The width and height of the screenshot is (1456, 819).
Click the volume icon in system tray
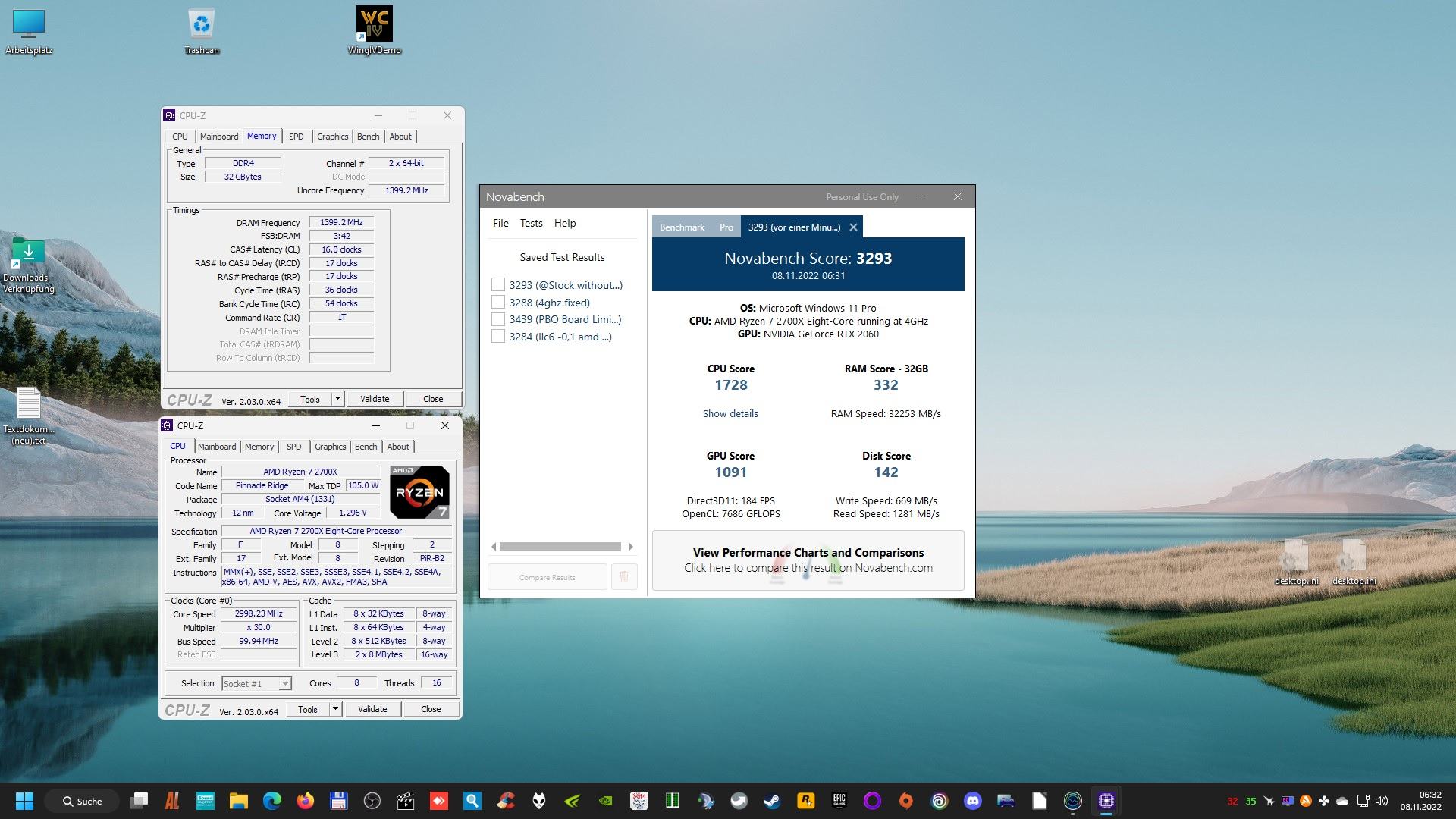(x=1382, y=801)
